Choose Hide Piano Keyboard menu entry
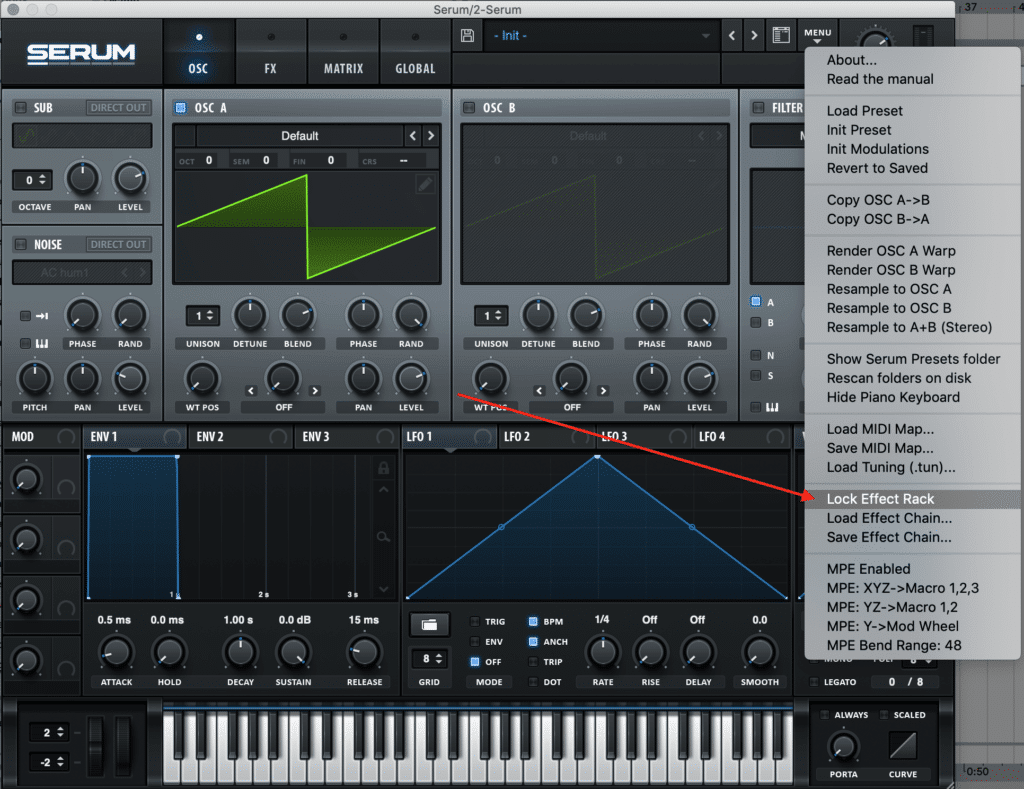The image size is (1024, 789). pos(912,397)
